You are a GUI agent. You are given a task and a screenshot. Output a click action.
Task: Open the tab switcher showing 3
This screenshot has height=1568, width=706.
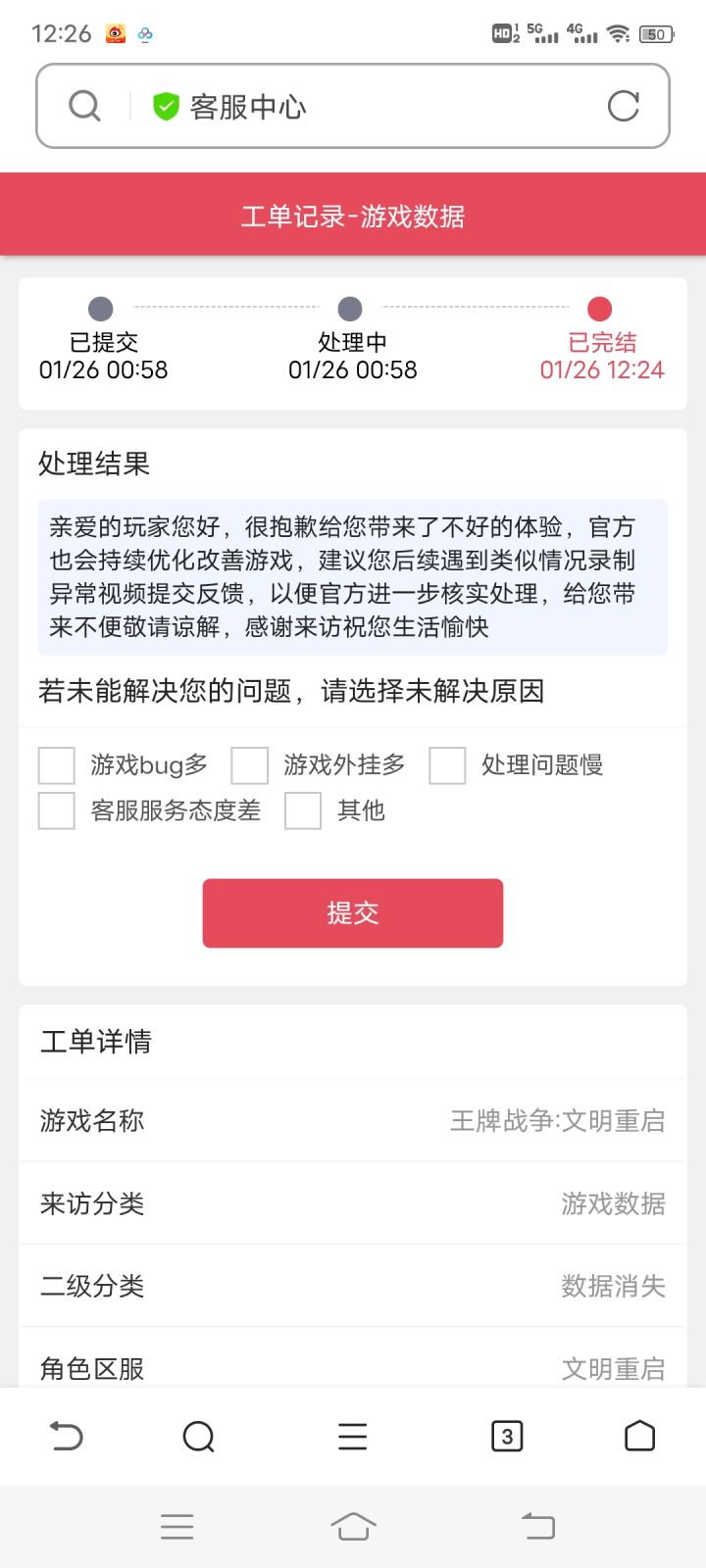pyautogui.click(x=506, y=1437)
